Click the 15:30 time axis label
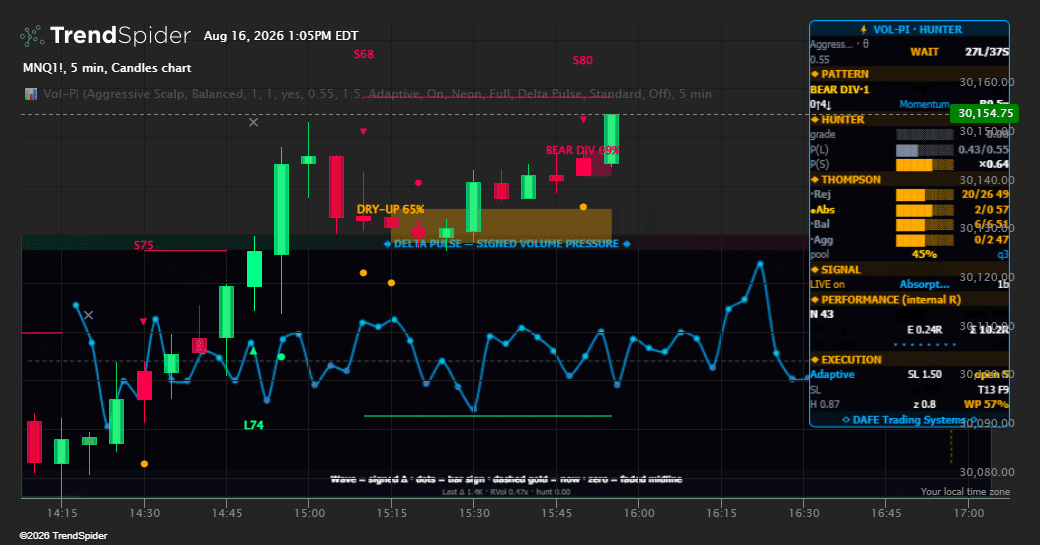The width and height of the screenshot is (1040, 545). pyautogui.click(x=474, y=513)
